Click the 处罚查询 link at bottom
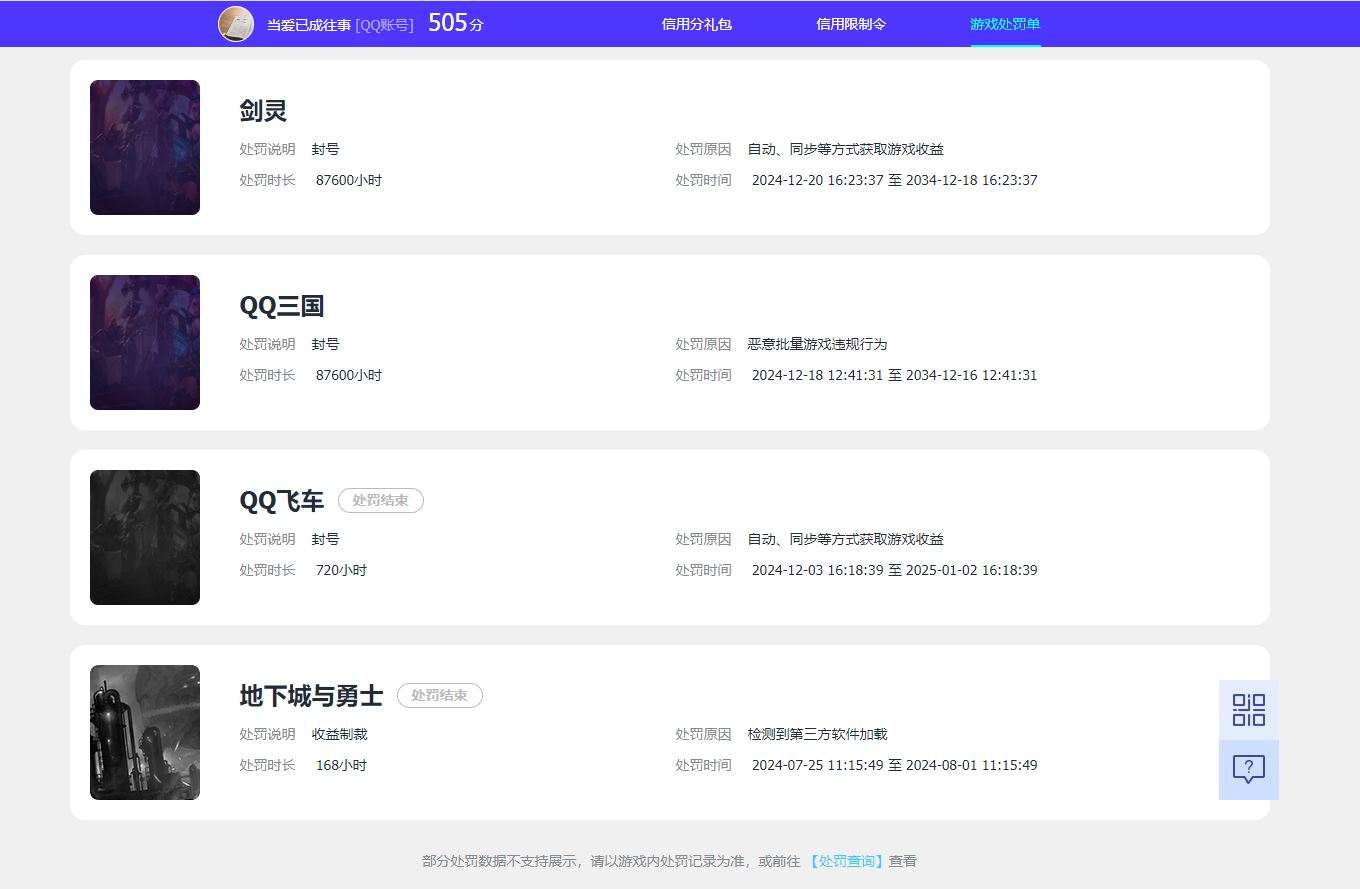Screen dimensions: 1360x889 [x=847, y=861]
